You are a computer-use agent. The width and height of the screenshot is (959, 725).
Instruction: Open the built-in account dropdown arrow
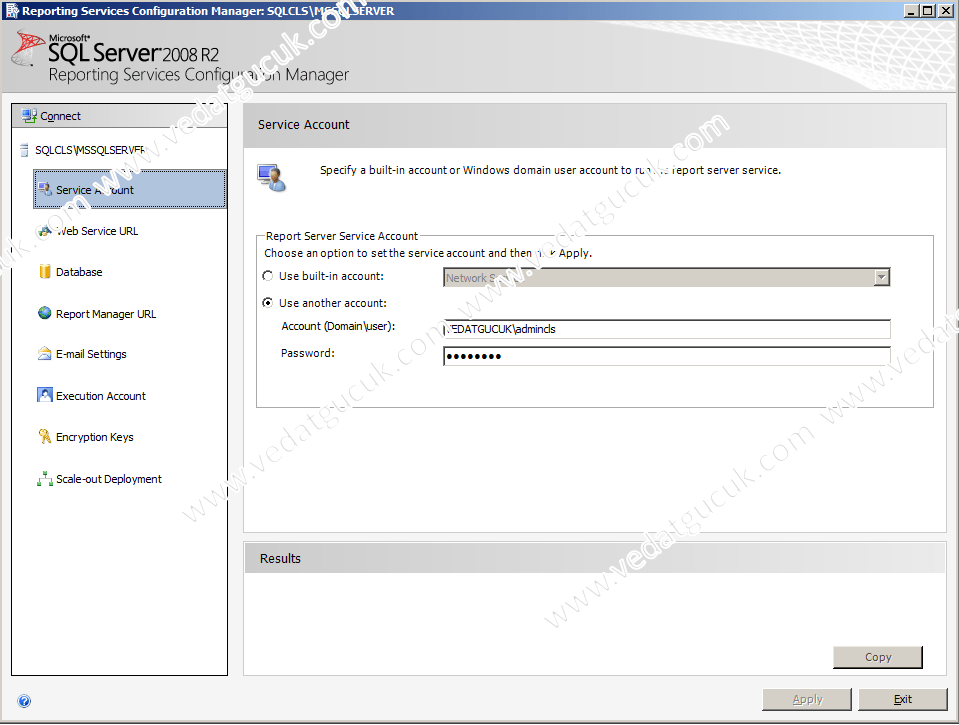881,277
